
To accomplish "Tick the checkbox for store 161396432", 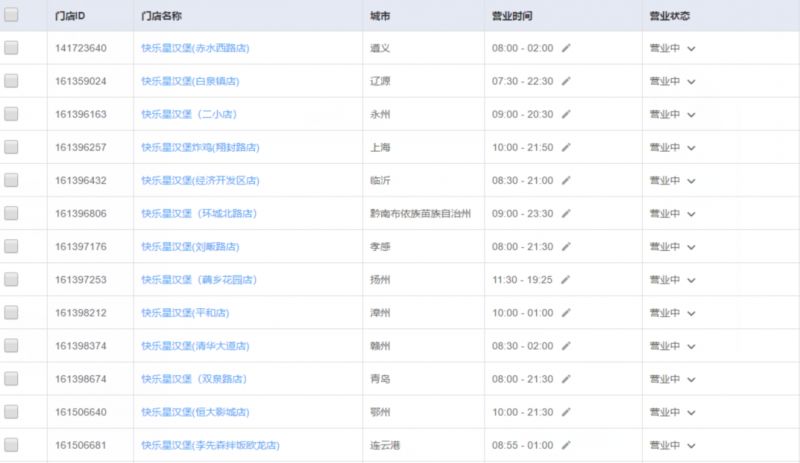I will 11,180.
